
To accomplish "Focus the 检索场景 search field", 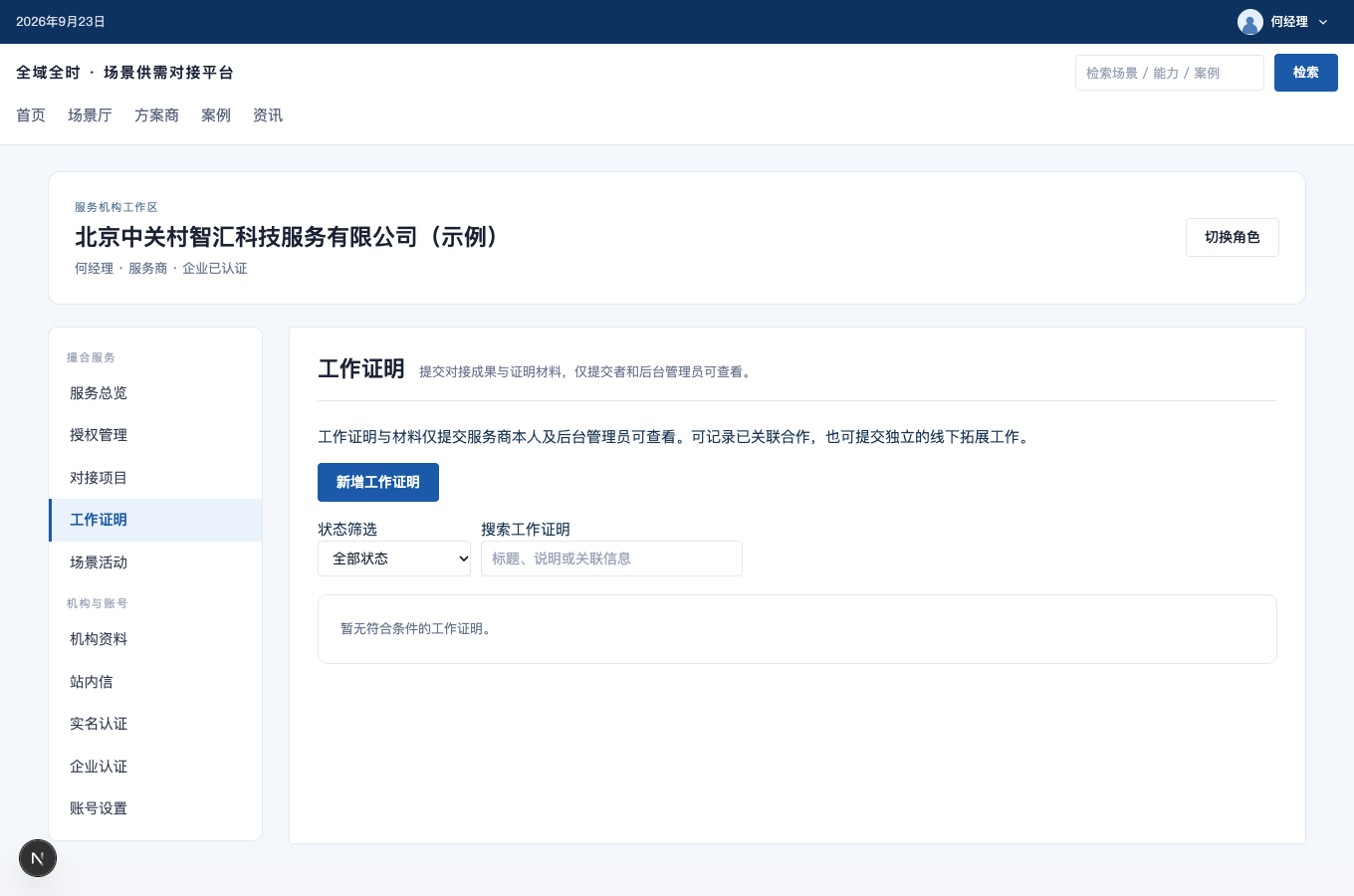I will coord(1170,73).
